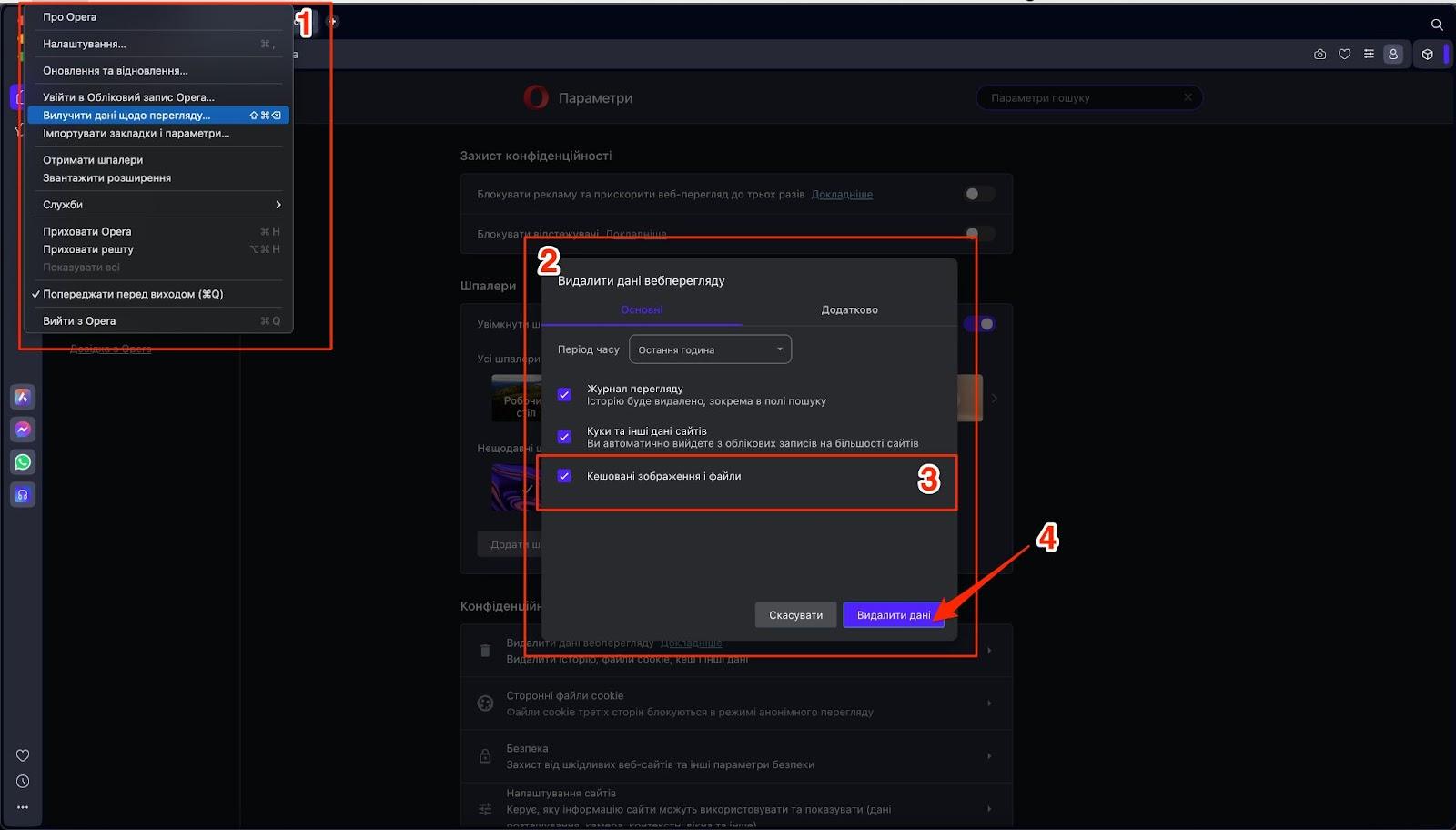Open the Докладніше link beside Блокувати відстежувачі
1456x830 pixels.
point(636,234)
